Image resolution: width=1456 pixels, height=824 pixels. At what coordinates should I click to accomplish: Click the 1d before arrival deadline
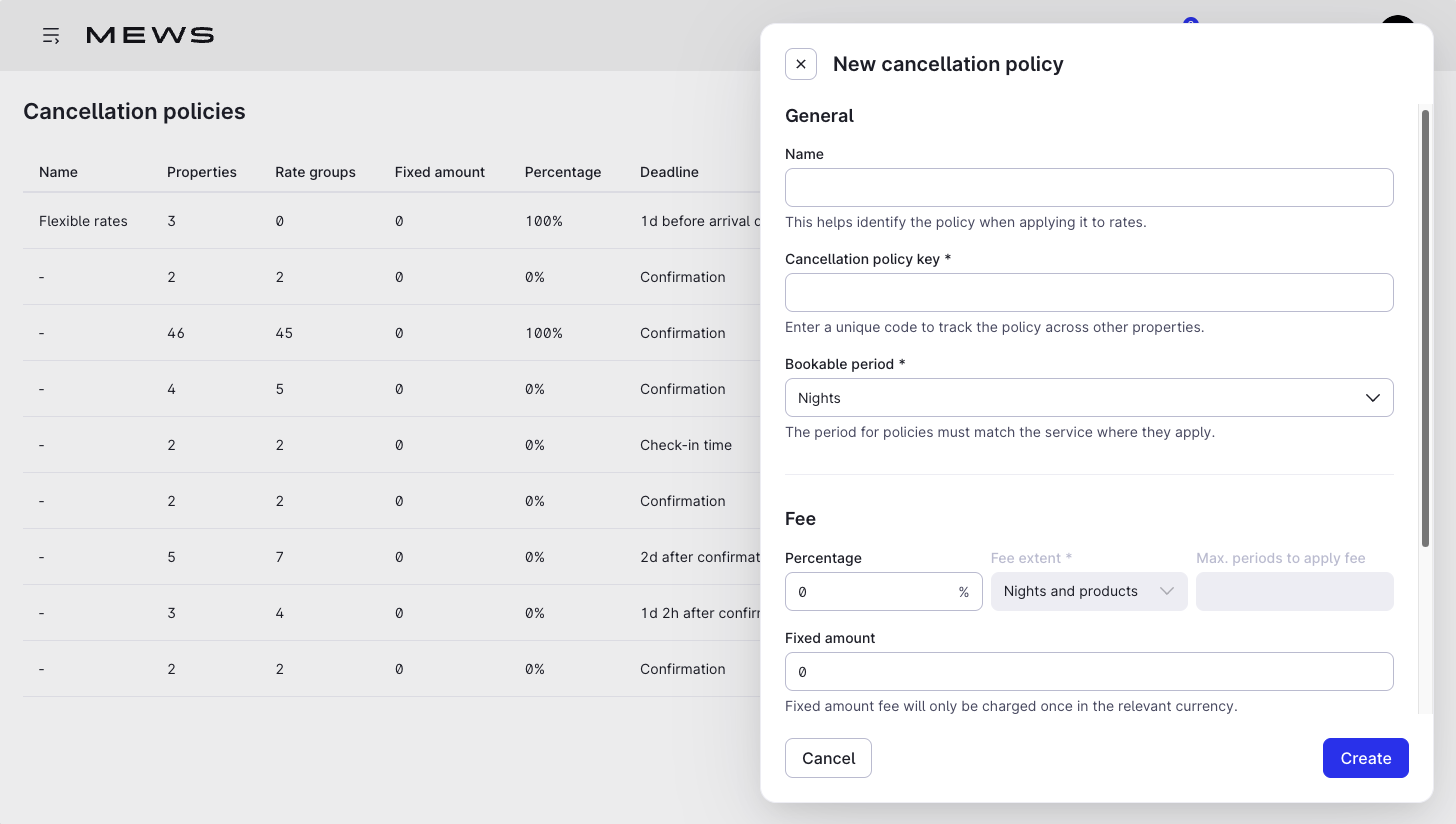[x=700, y=221]
